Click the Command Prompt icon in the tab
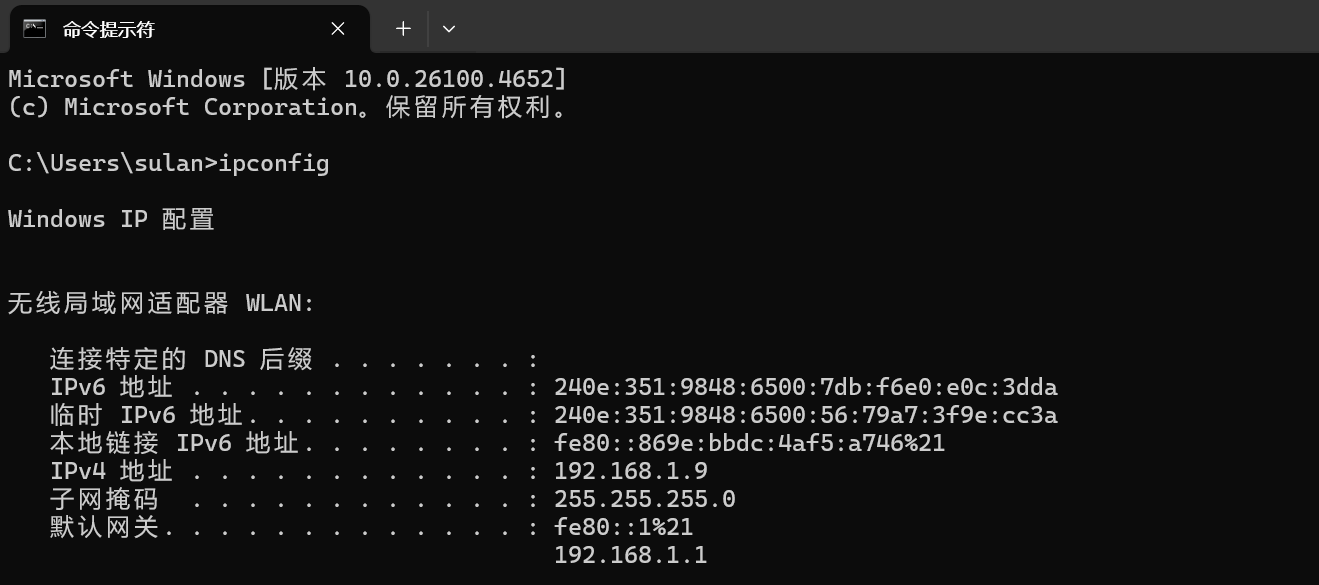1319x585 pixels. (34, 28)
